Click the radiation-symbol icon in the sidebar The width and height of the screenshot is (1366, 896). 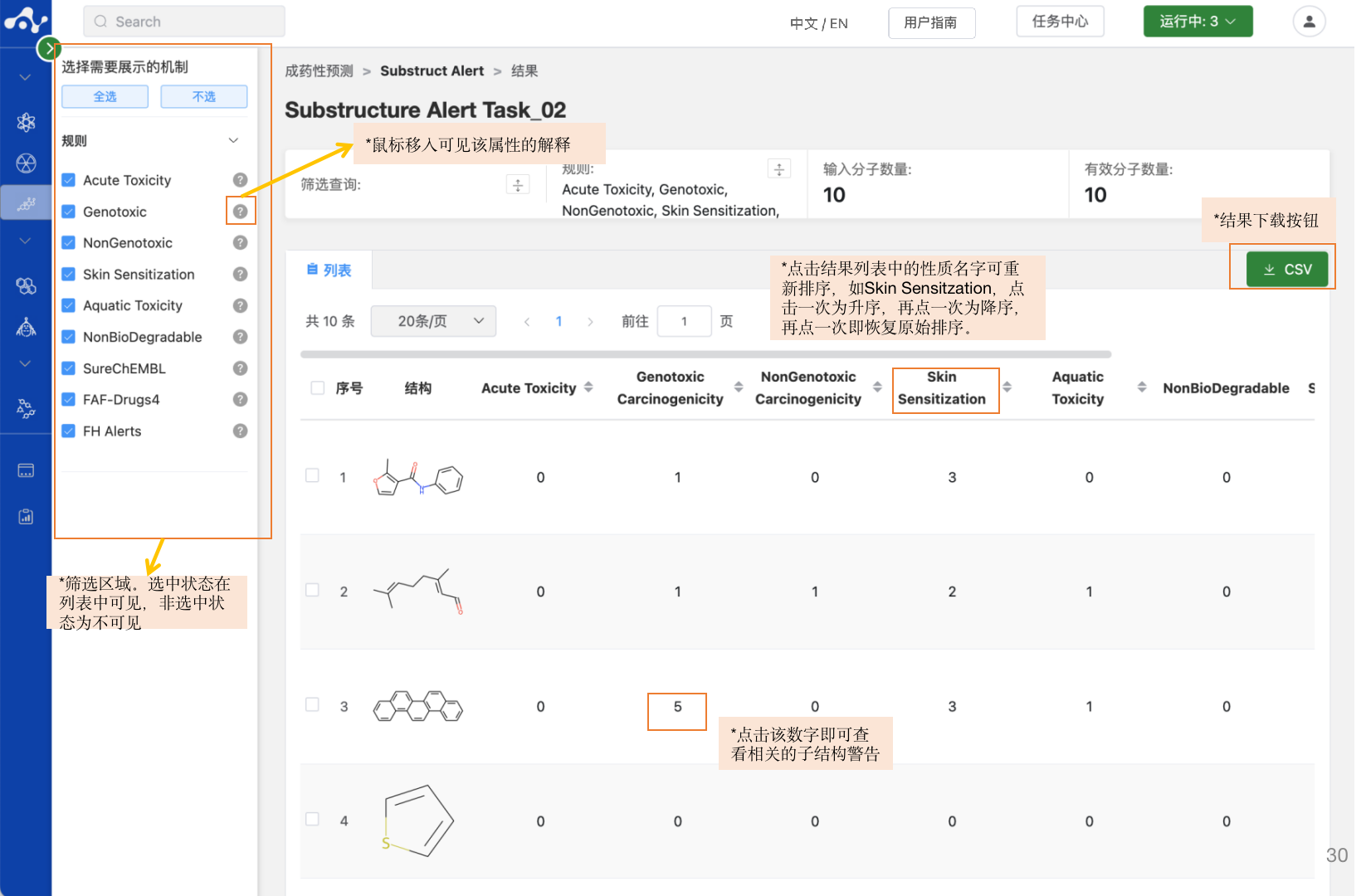tap(26, 163)
